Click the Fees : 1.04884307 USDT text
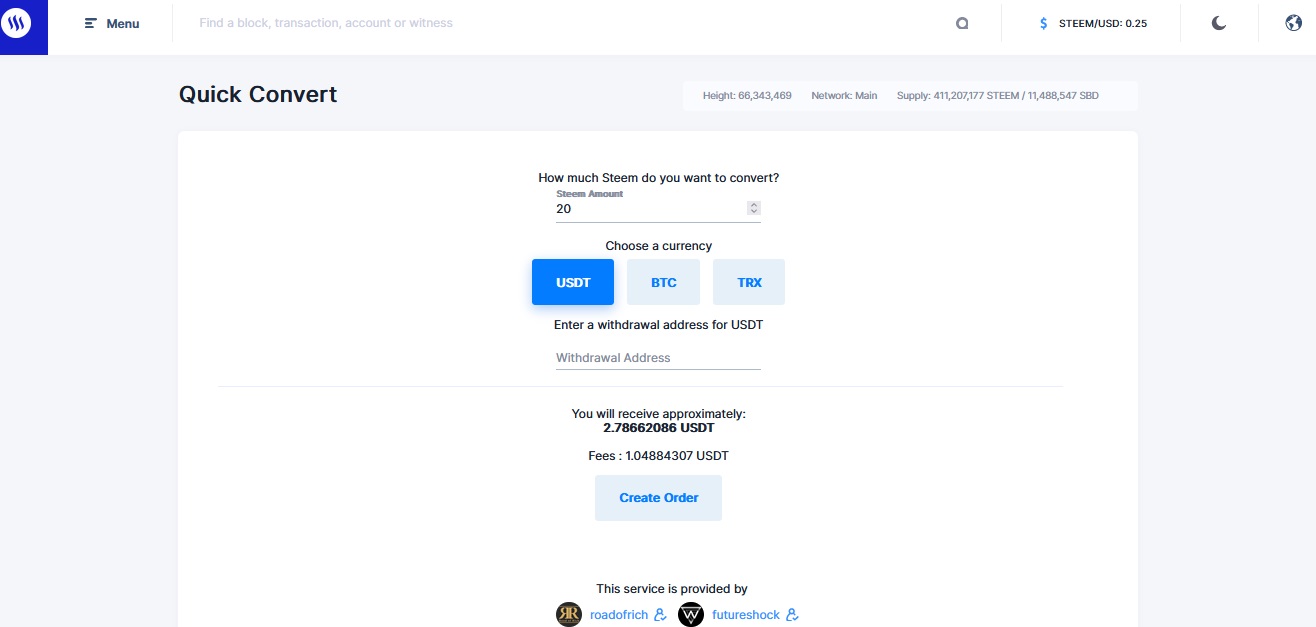The width and height of the screenshot is (1316, 627). [x=658, y=455]
